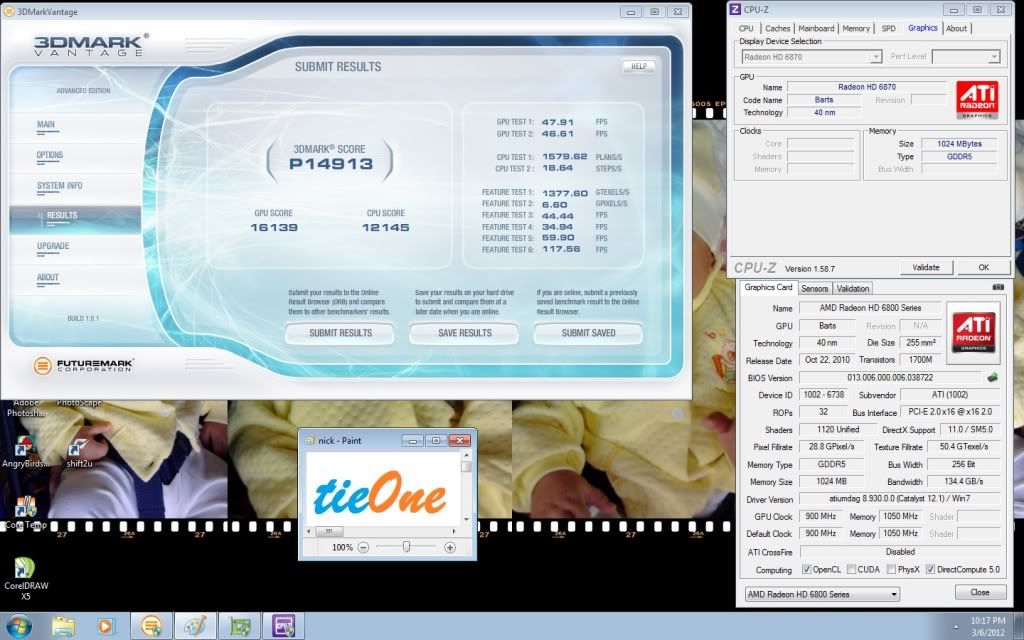Click Driver Version field in GPU-Z

coord(899,499)
